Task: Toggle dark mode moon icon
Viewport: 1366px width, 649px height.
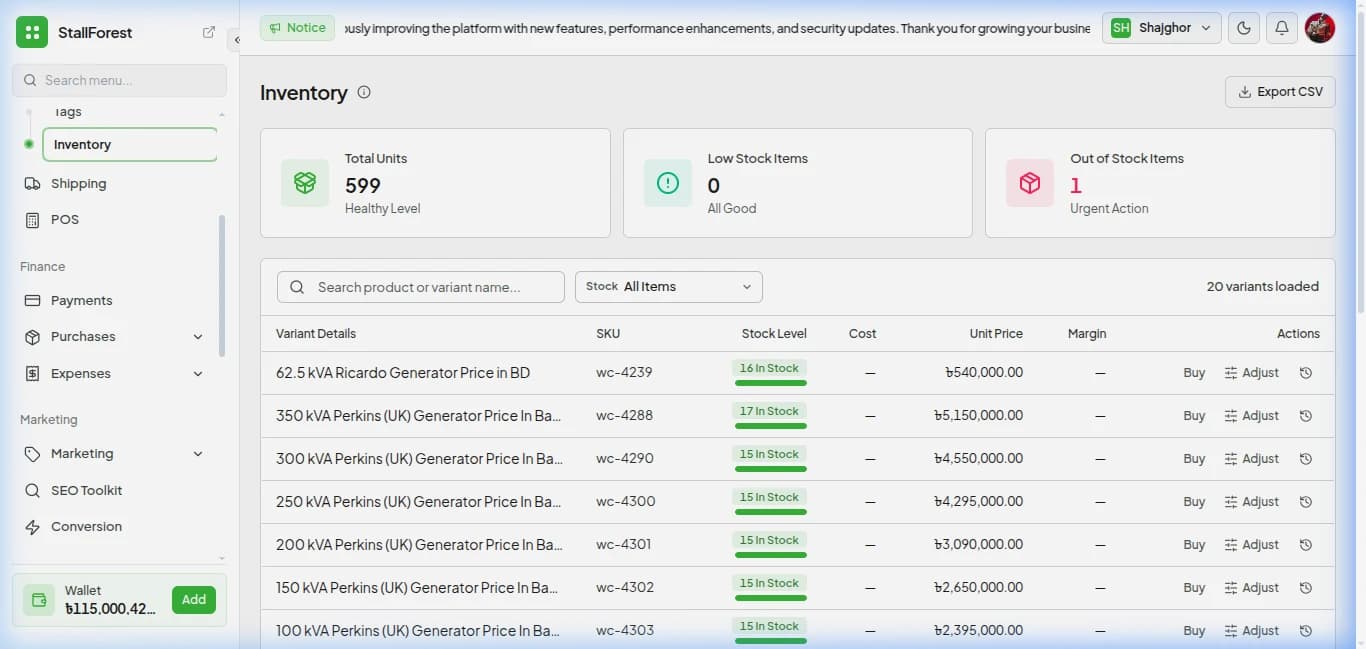Action: tap(1244, 28)
